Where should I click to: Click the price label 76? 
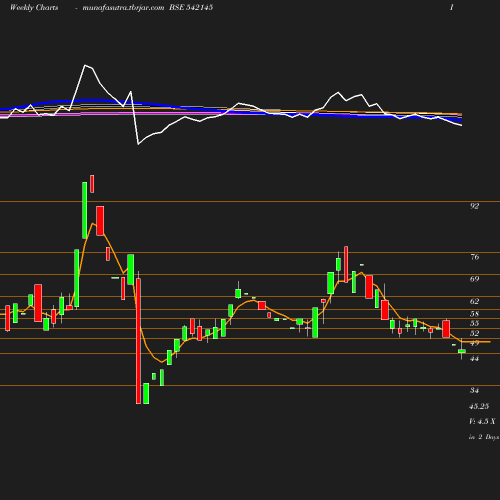[475, 257]
